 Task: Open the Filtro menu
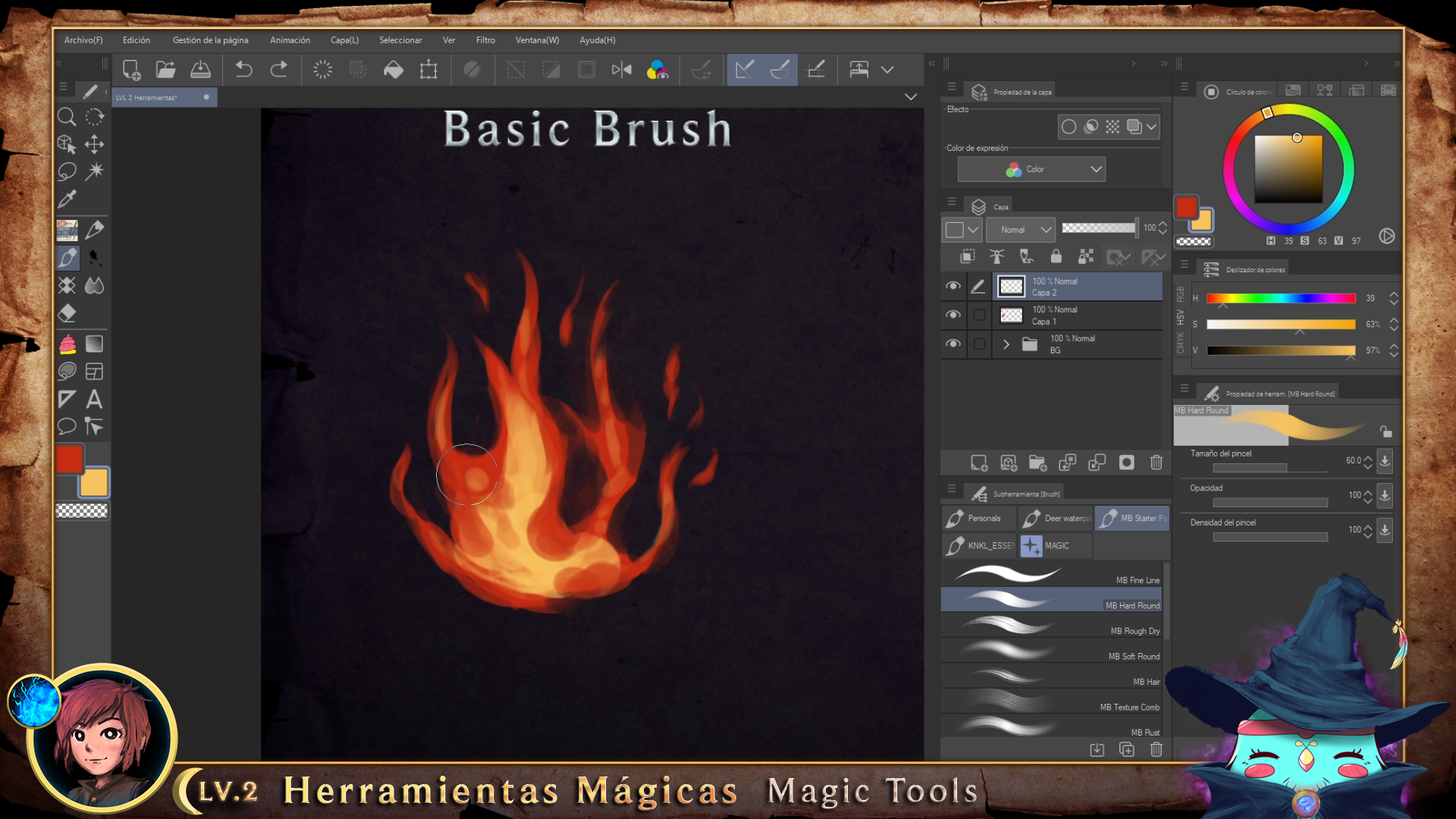(x=485, y=40)
